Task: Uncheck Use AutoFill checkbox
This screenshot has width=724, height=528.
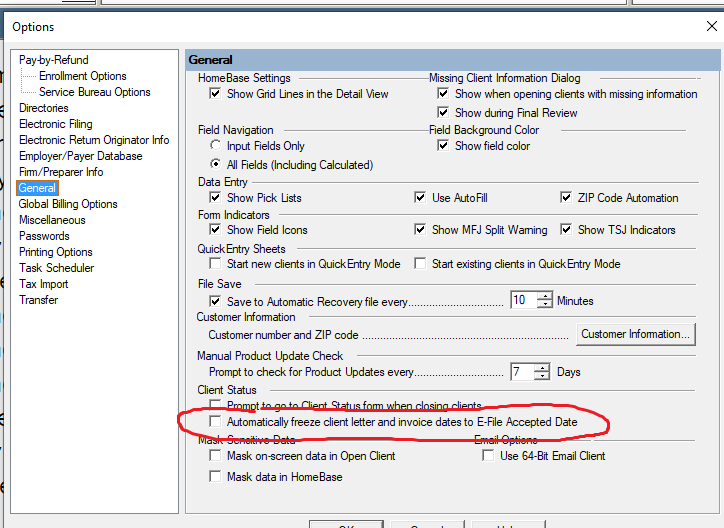Action: click(x=421, y=198)
